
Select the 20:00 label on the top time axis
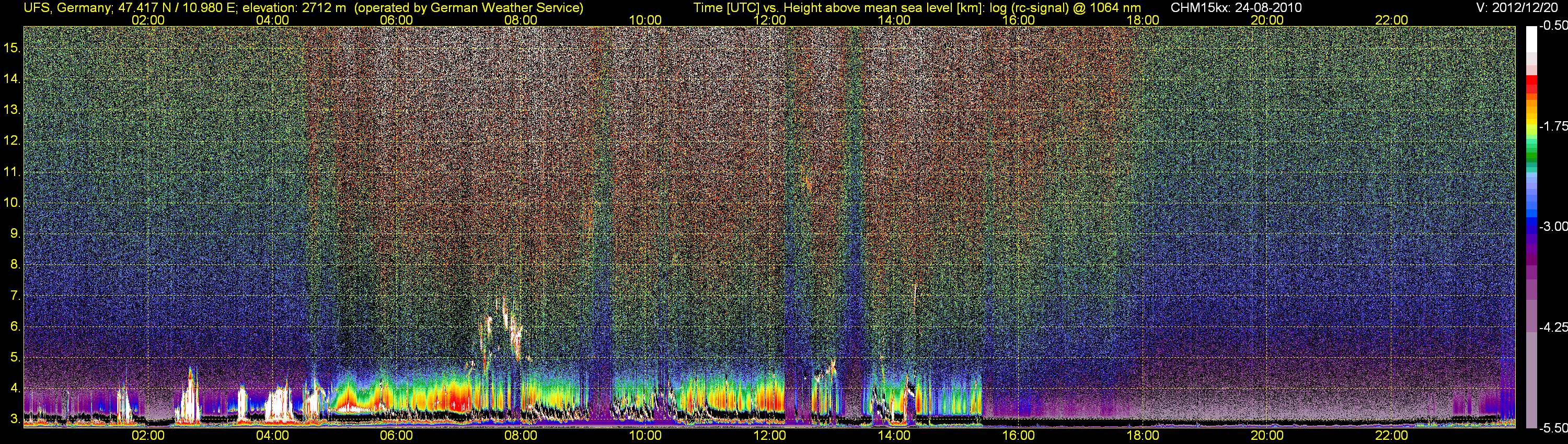click(x=1267, y=20)
